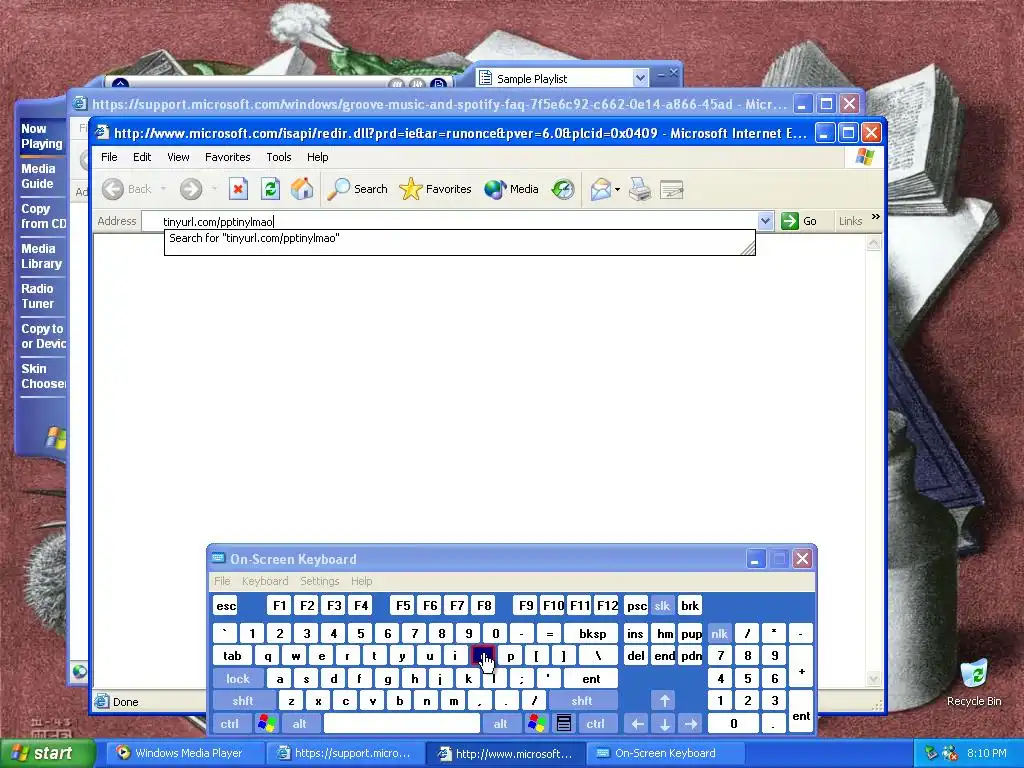This screenshot has height=768, width=1024.
Task: Select Media Guide in Media Player
Action: click(38, 176)
